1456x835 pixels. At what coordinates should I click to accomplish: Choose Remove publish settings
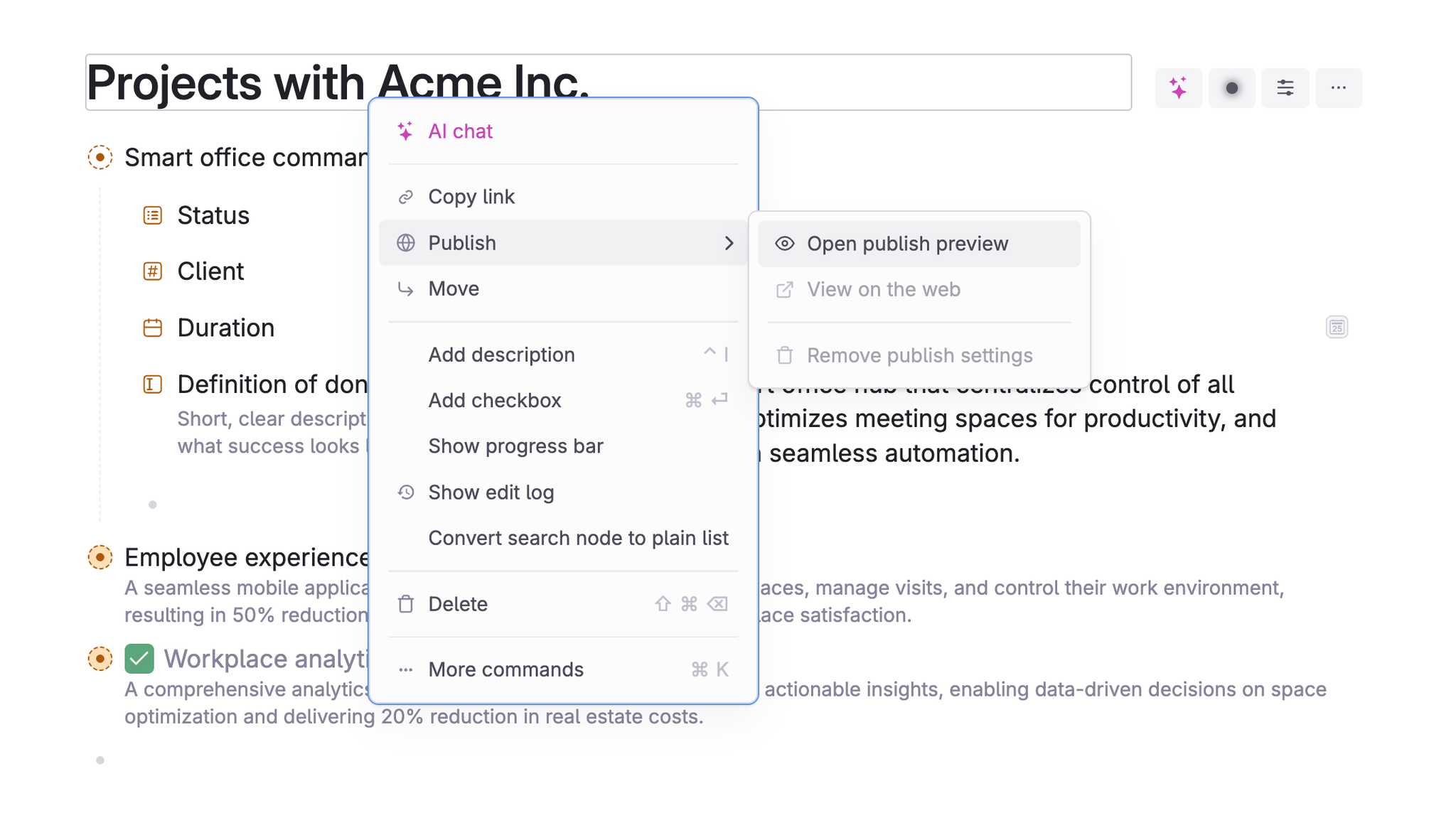pos(919,355)
